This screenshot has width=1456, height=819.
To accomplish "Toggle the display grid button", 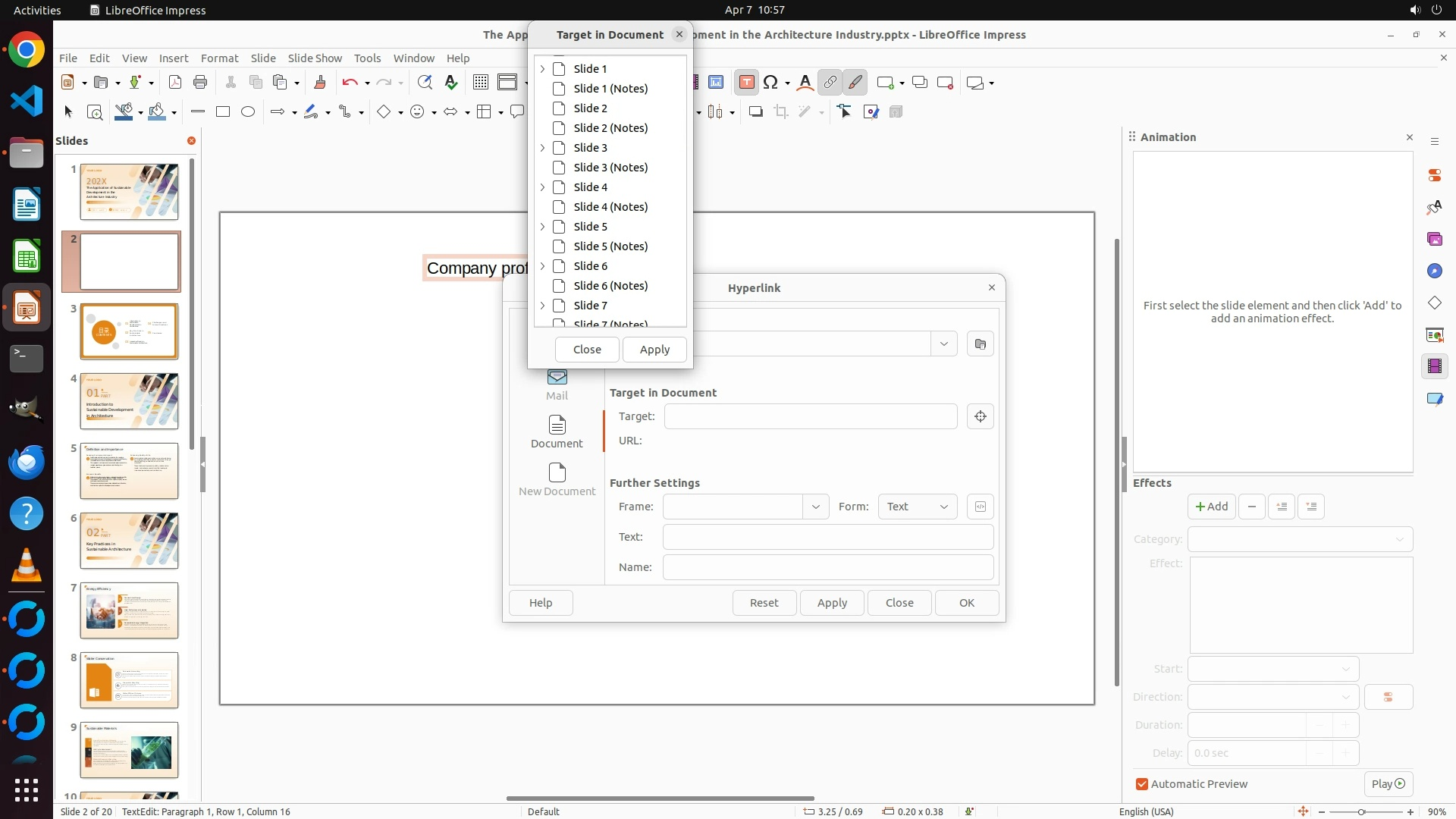I will tap(481, 83).
